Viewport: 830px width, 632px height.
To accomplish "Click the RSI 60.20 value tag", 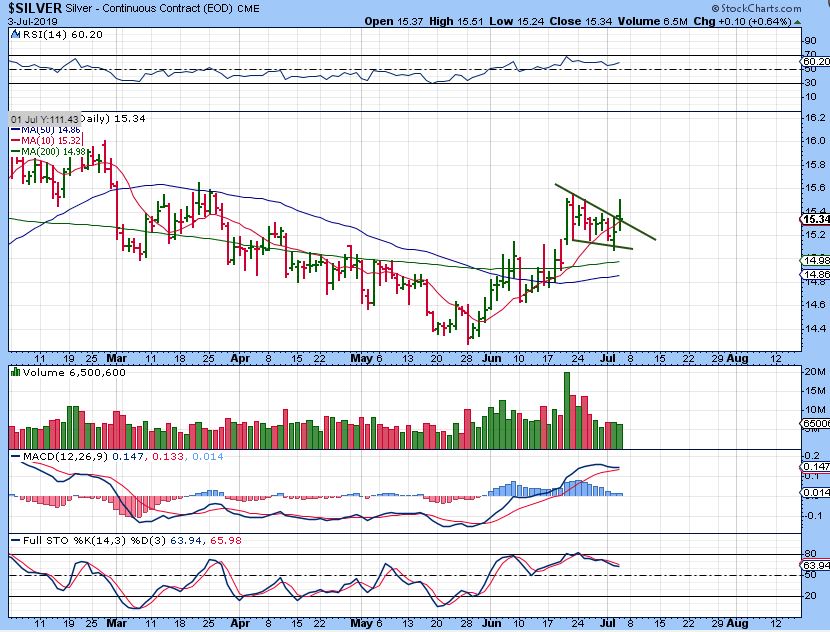I will pos(816,62).
